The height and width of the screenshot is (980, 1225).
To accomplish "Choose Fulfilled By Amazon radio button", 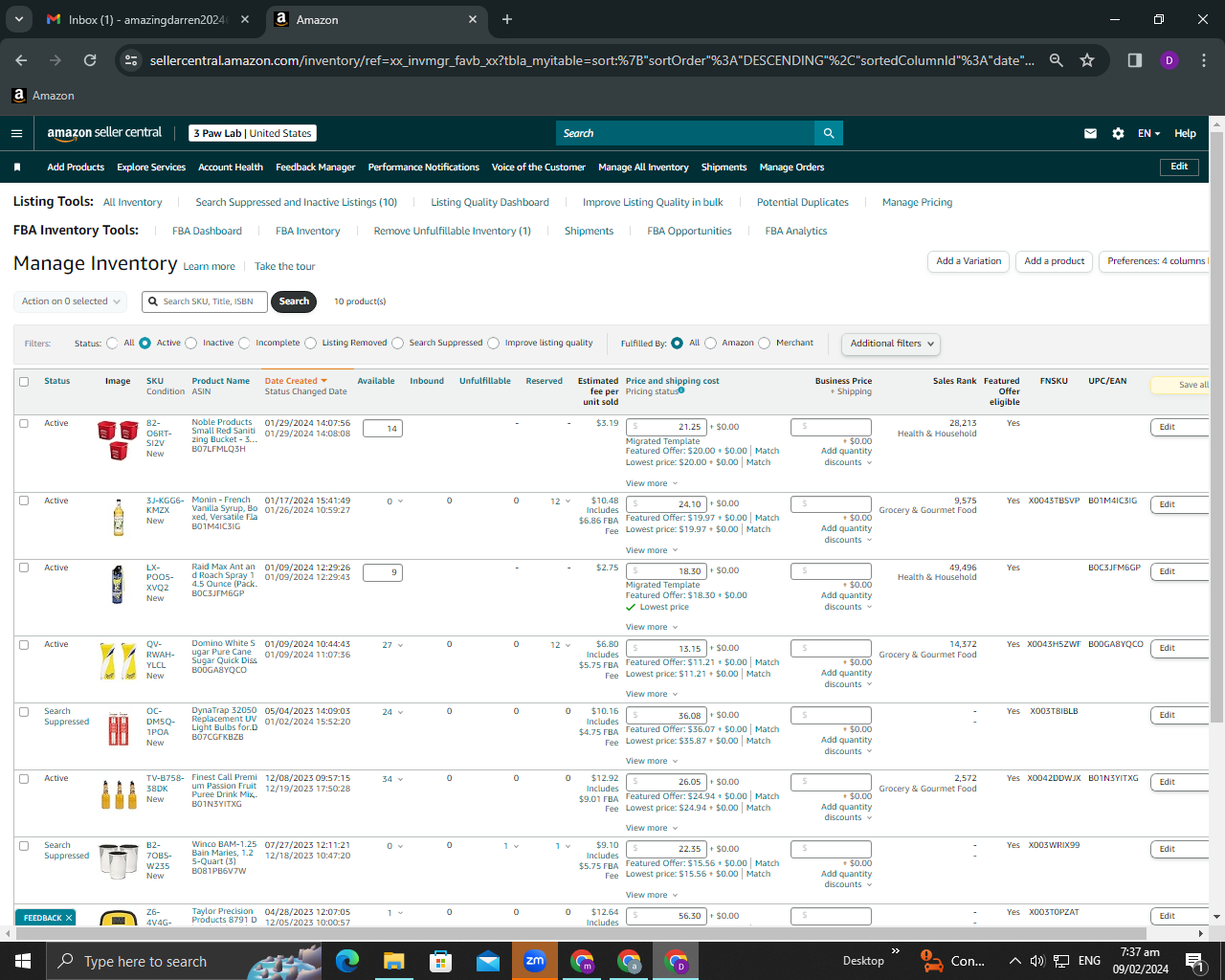I will [x=710, y=343].
